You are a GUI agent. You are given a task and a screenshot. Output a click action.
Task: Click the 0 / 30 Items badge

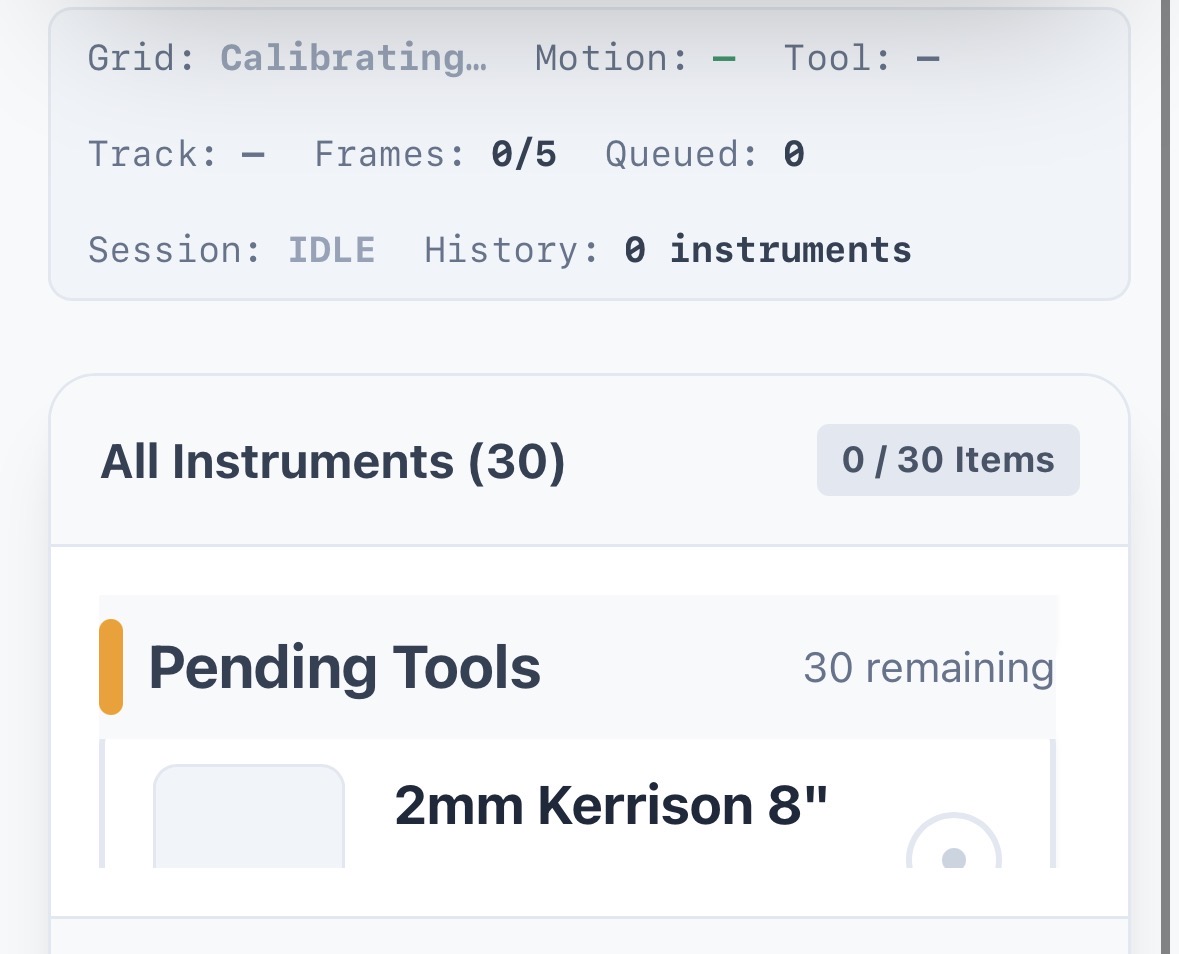[947, 459]
